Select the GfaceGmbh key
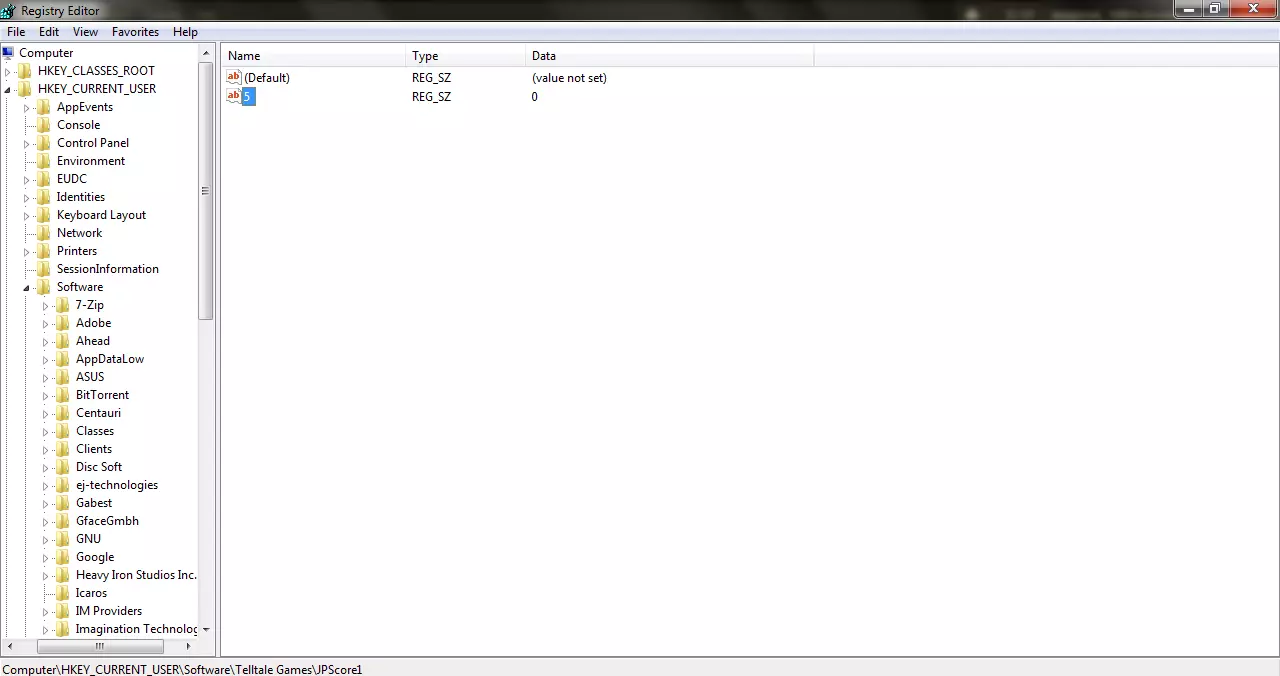Screen dimensions: 1280x676 [x=107, y=521]
